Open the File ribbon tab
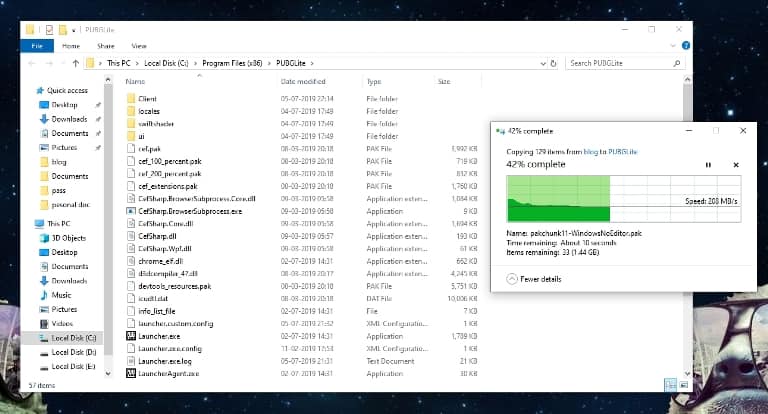This screenshot has height=414, width=768. coord(36,45)
